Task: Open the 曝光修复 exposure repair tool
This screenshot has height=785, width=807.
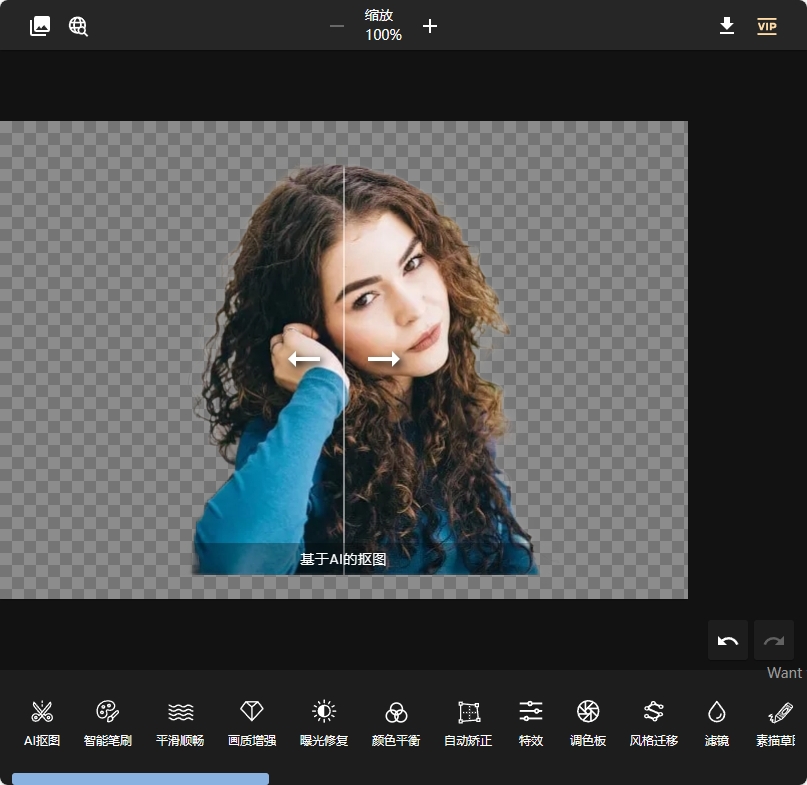Action: [x=323, y=722]
